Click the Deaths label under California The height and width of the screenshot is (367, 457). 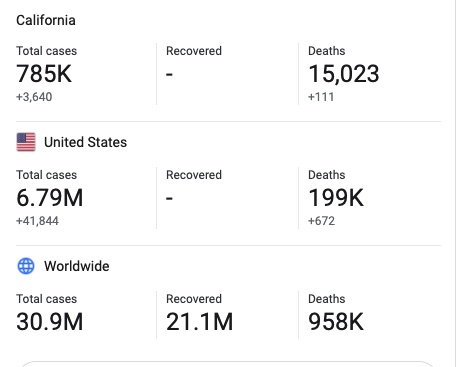coord(327,51)
